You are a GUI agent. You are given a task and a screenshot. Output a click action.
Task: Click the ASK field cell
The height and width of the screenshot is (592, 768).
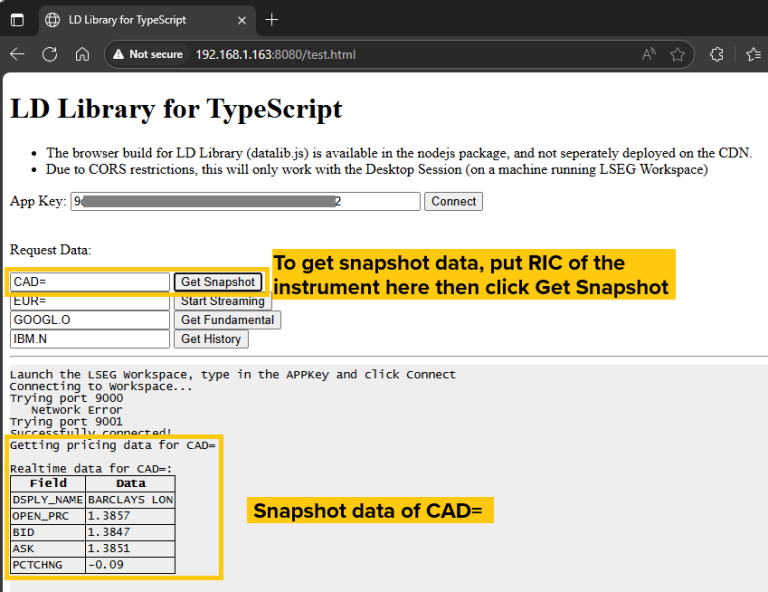[48, 548]
